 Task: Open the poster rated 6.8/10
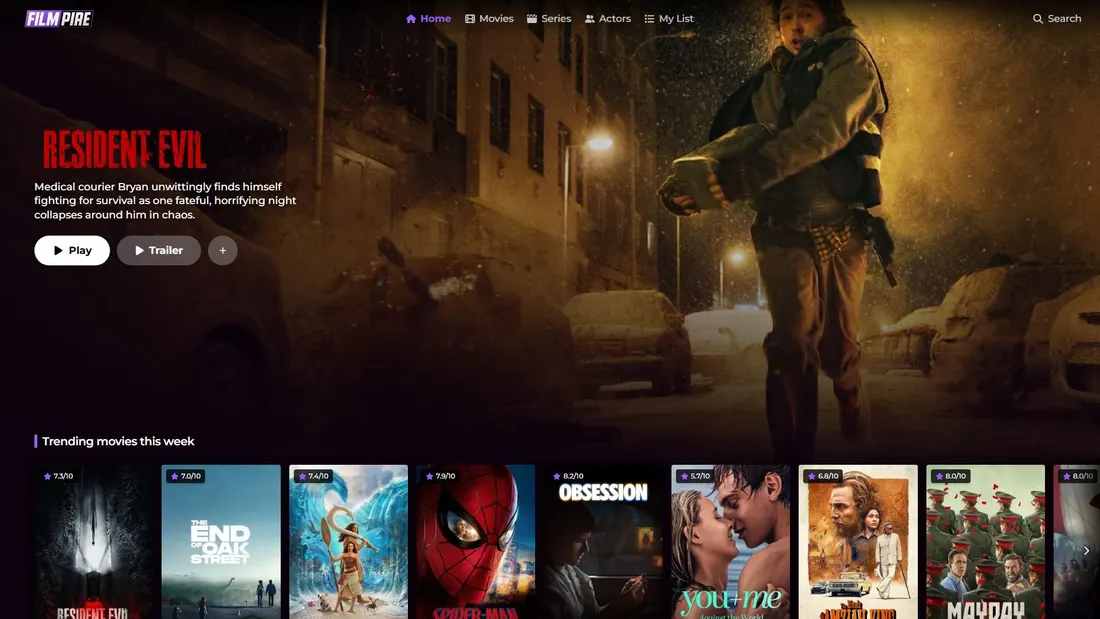coord(858,542)
